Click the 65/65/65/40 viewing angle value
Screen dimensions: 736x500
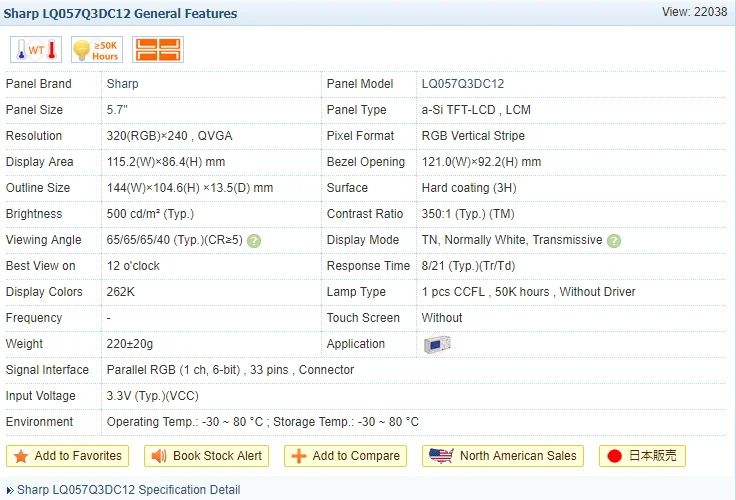[x=175, y=240]
